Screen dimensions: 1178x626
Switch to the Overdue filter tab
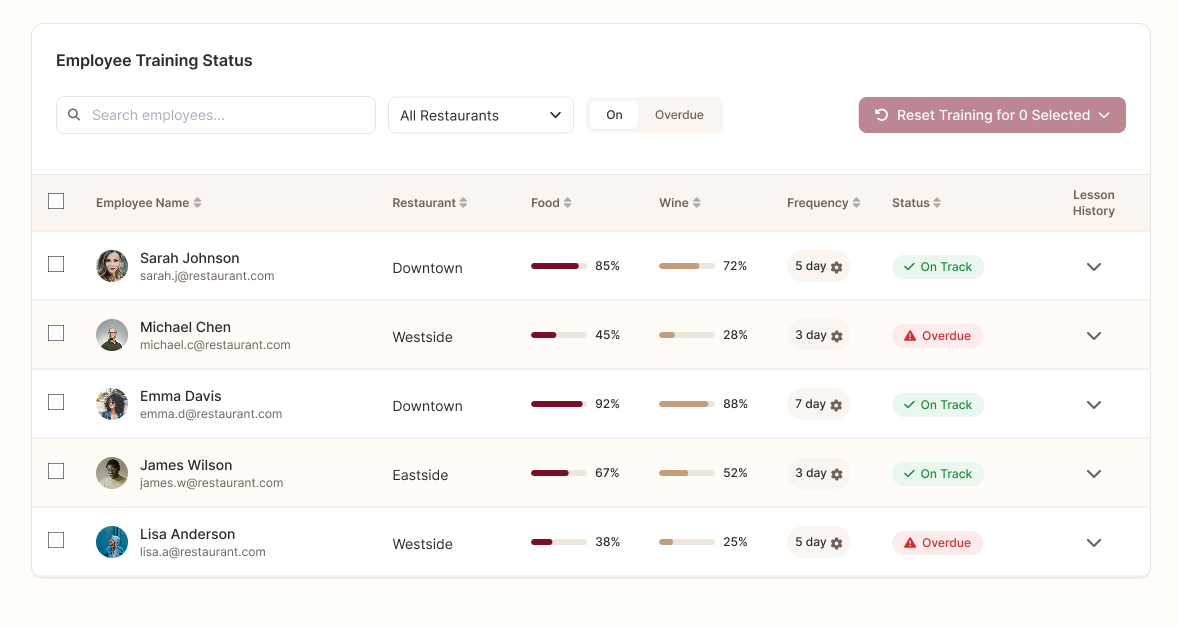click(x=679, y=114)
